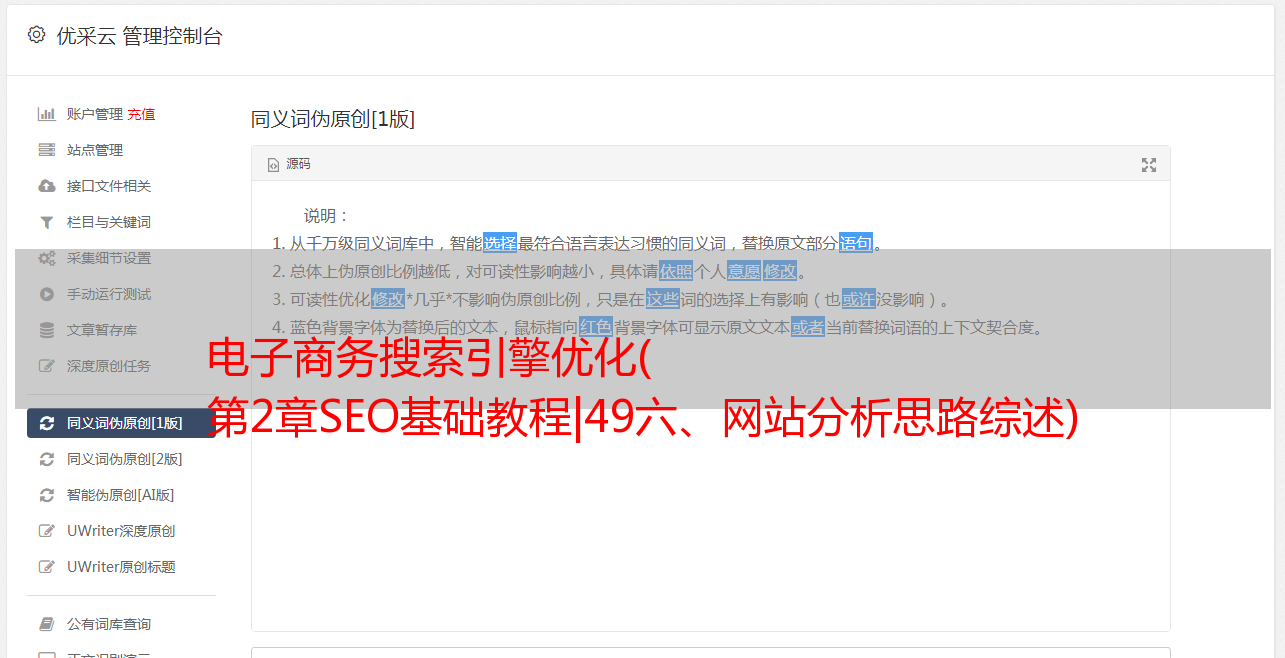This screenshot has width=1285, height=658.
Task: Click the 同义词伪原创[1版] page heading
Action: 333,119
